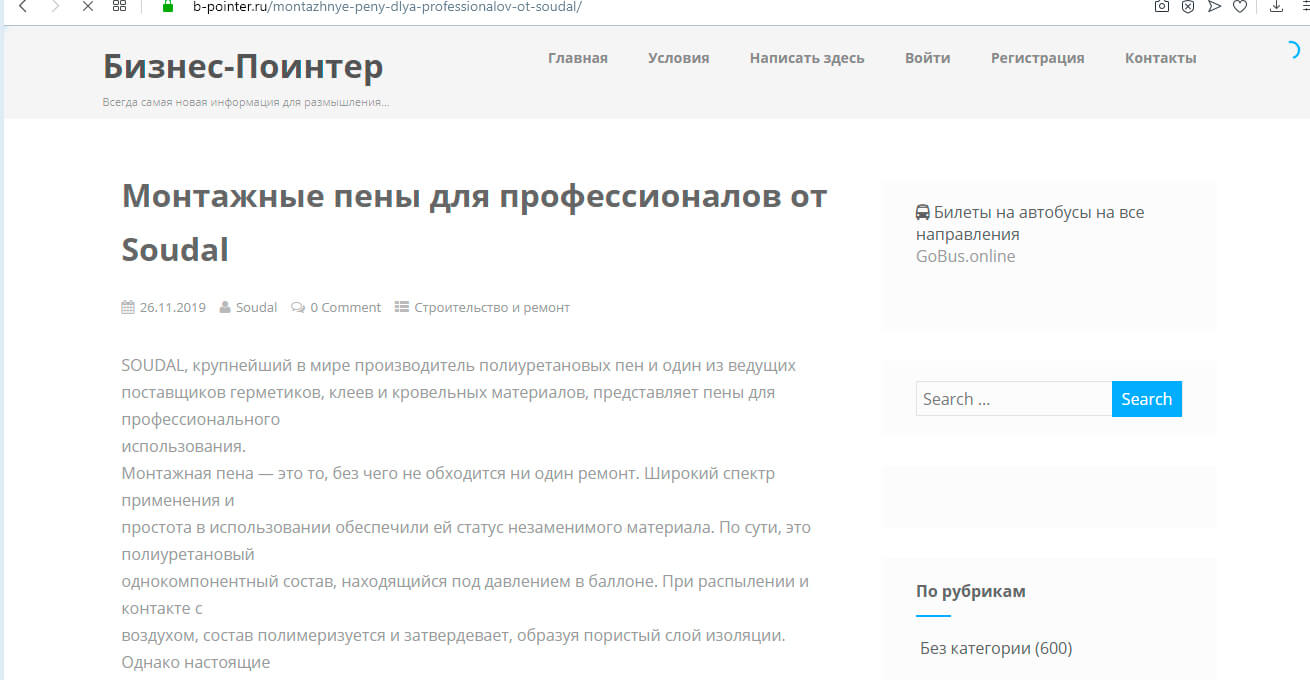Open the Без категории (600) category
1310x680 pixels.
[996, 648]
